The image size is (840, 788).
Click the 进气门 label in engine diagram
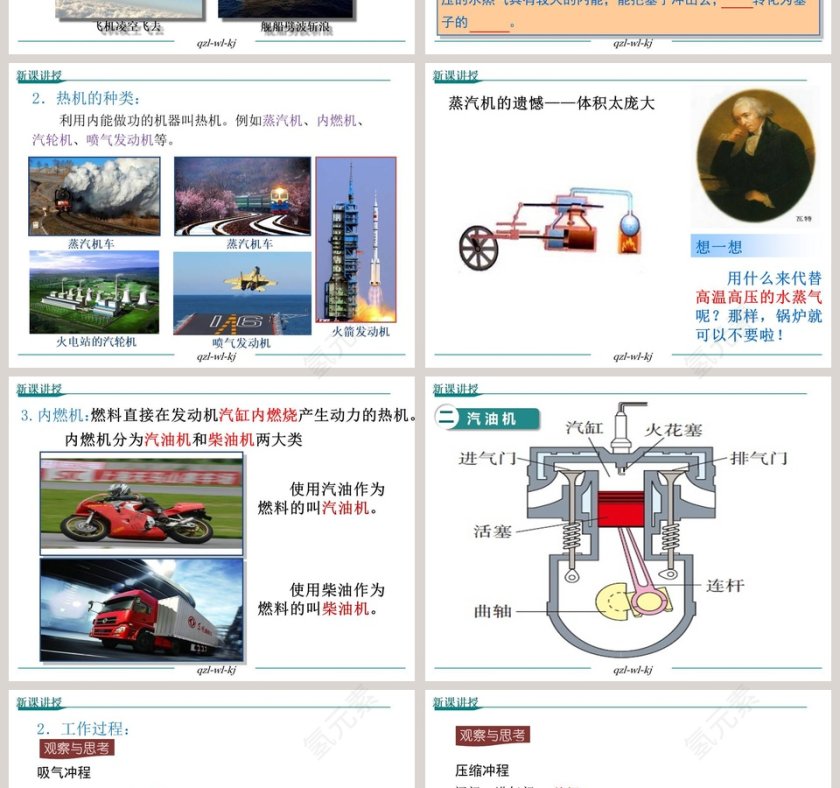(487, 458)
